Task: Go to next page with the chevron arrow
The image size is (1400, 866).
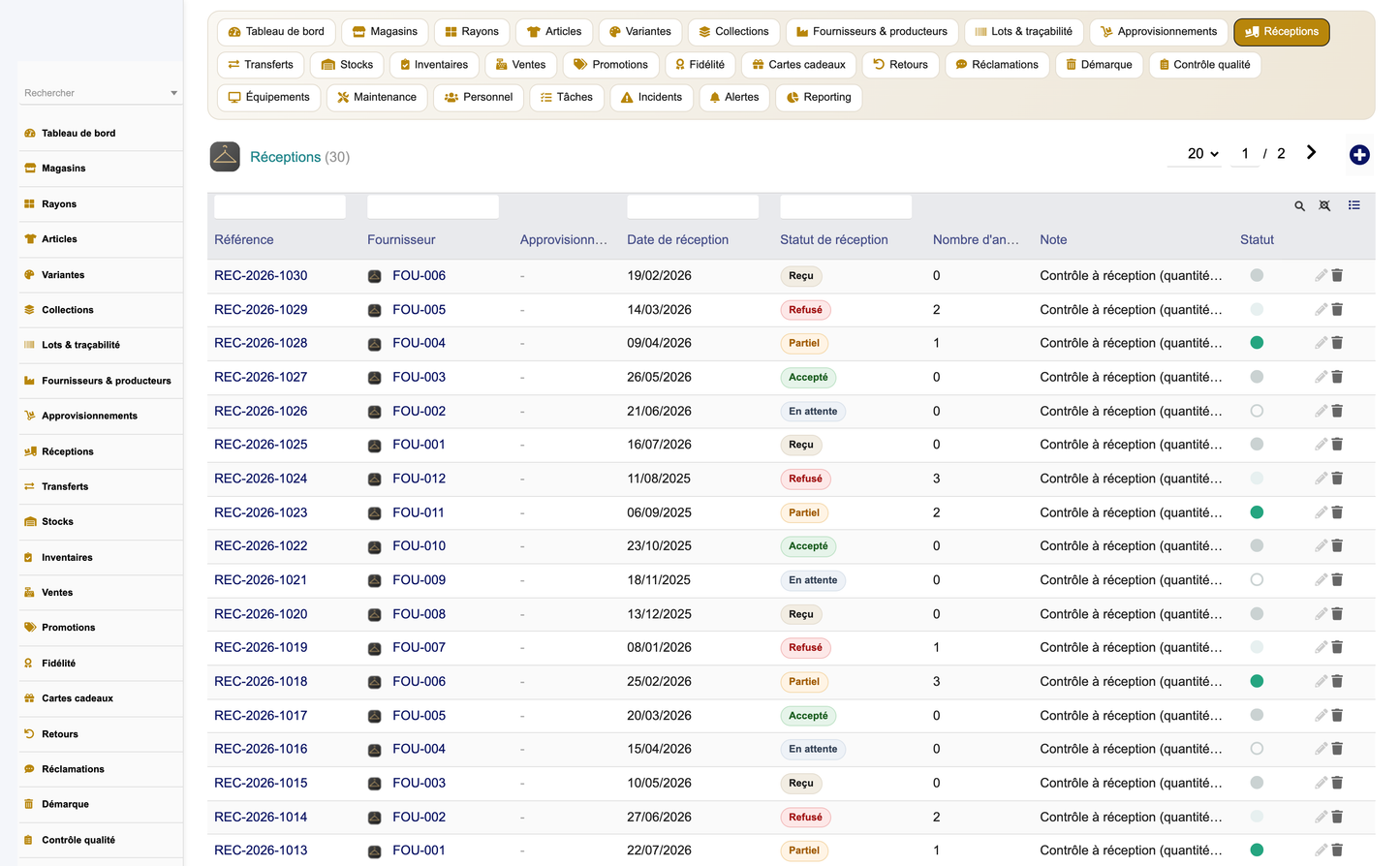Action: coord(1311,153)
